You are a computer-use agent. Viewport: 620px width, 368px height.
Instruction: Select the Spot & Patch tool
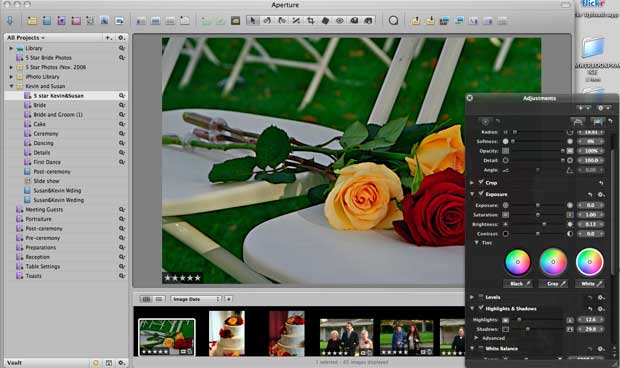pos(325,21)
